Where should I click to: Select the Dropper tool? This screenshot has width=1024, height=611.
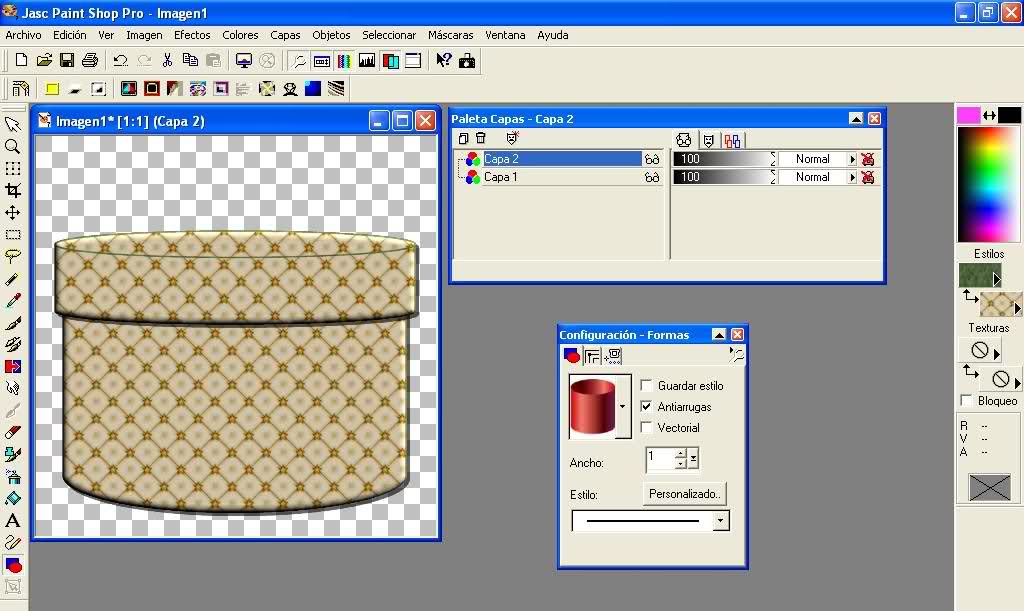(12, 300)
